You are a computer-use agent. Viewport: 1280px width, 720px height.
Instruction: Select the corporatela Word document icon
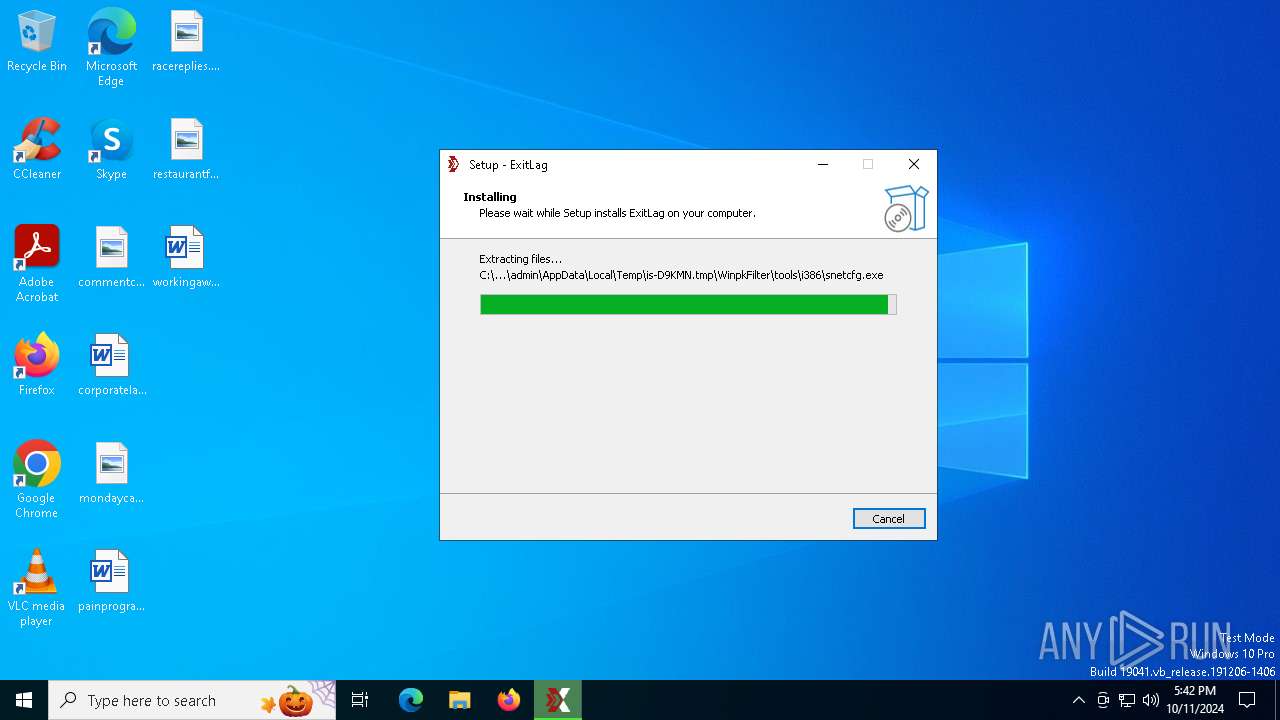111,365
